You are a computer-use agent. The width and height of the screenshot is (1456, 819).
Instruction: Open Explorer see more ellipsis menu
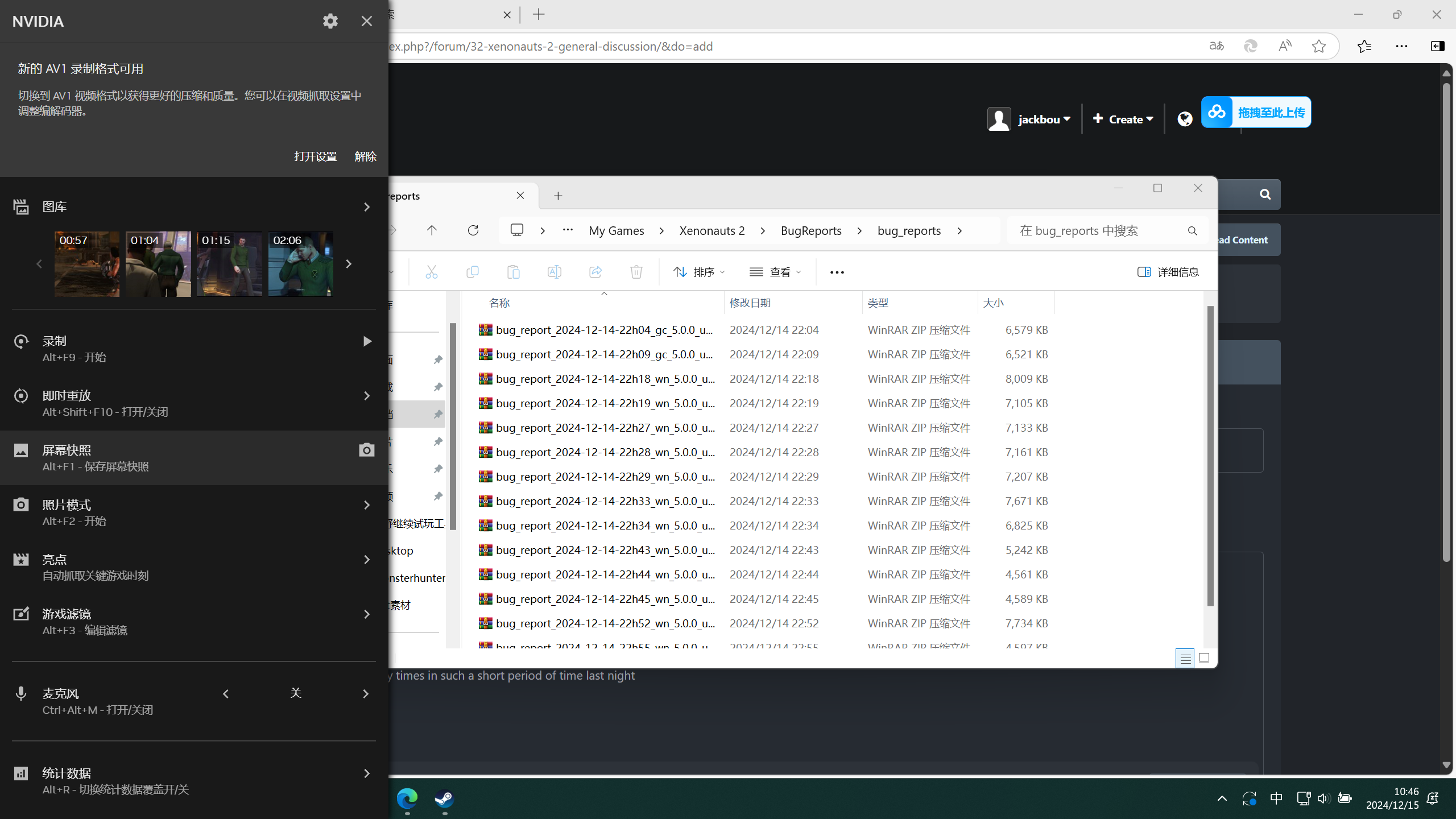(x=837, y=272)
